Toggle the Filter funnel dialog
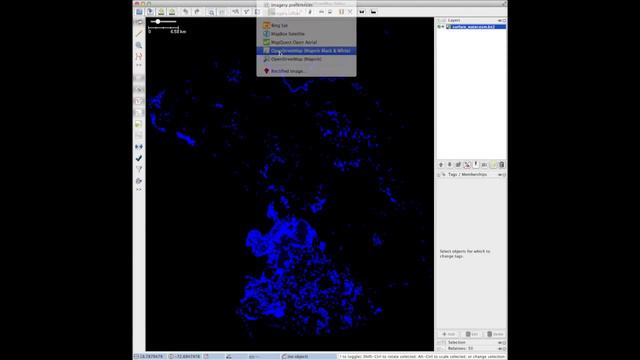This screenshot has height=360, width=640. pos(139,169)
